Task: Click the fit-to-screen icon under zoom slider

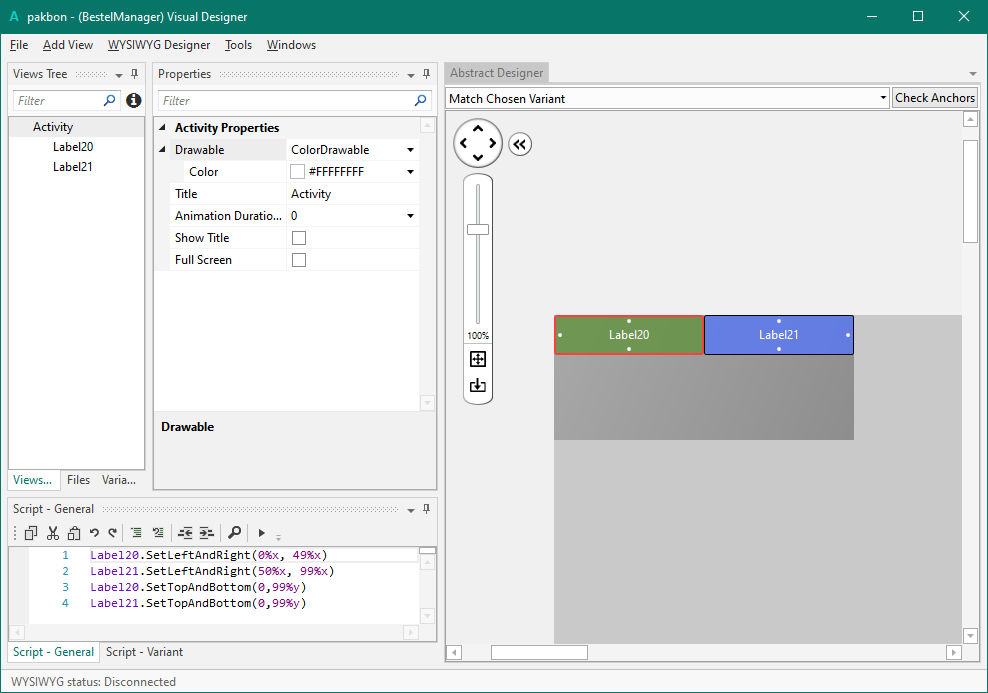Action: 478,359
